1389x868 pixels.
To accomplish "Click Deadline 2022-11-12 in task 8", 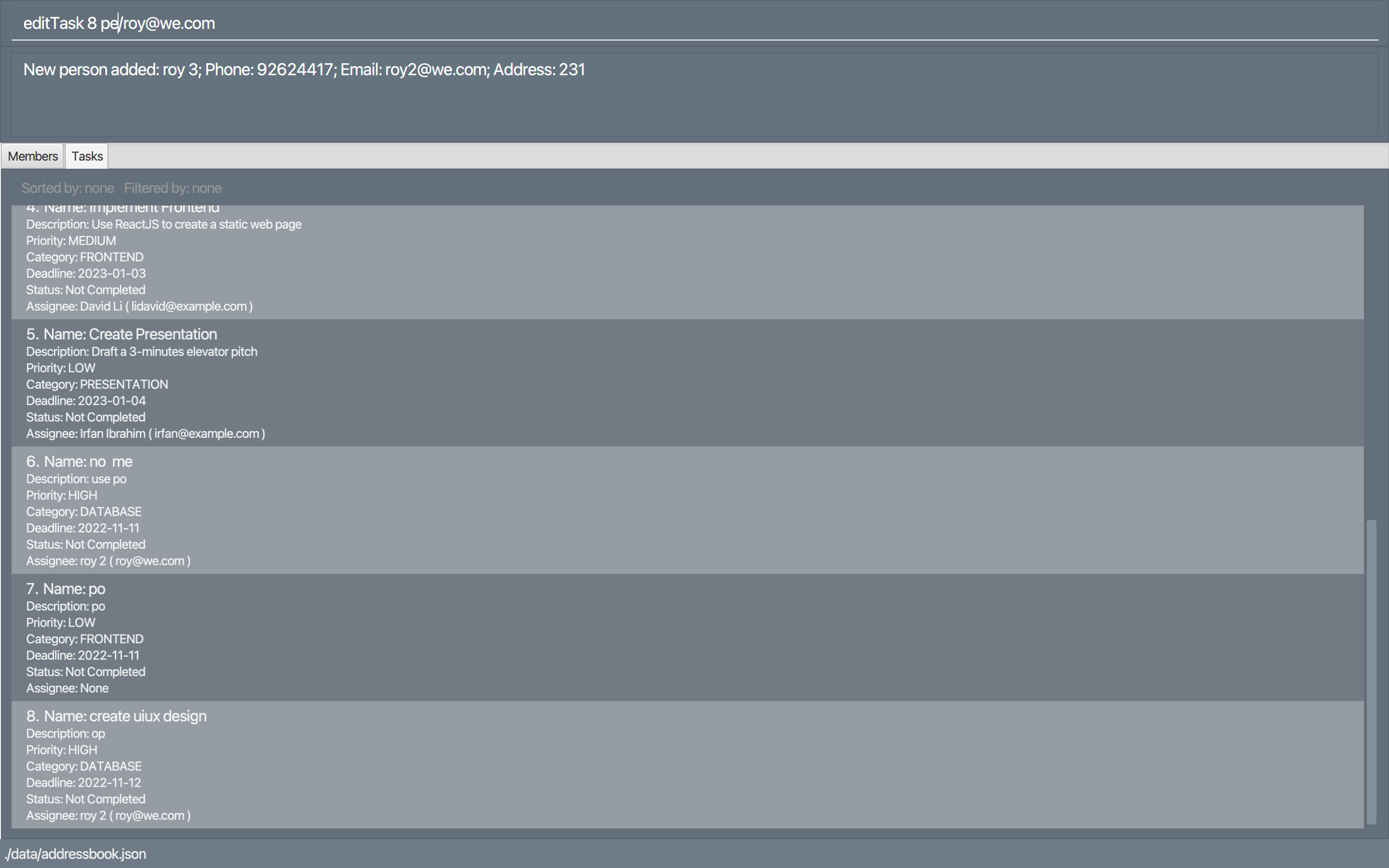I will coord(83,783).
